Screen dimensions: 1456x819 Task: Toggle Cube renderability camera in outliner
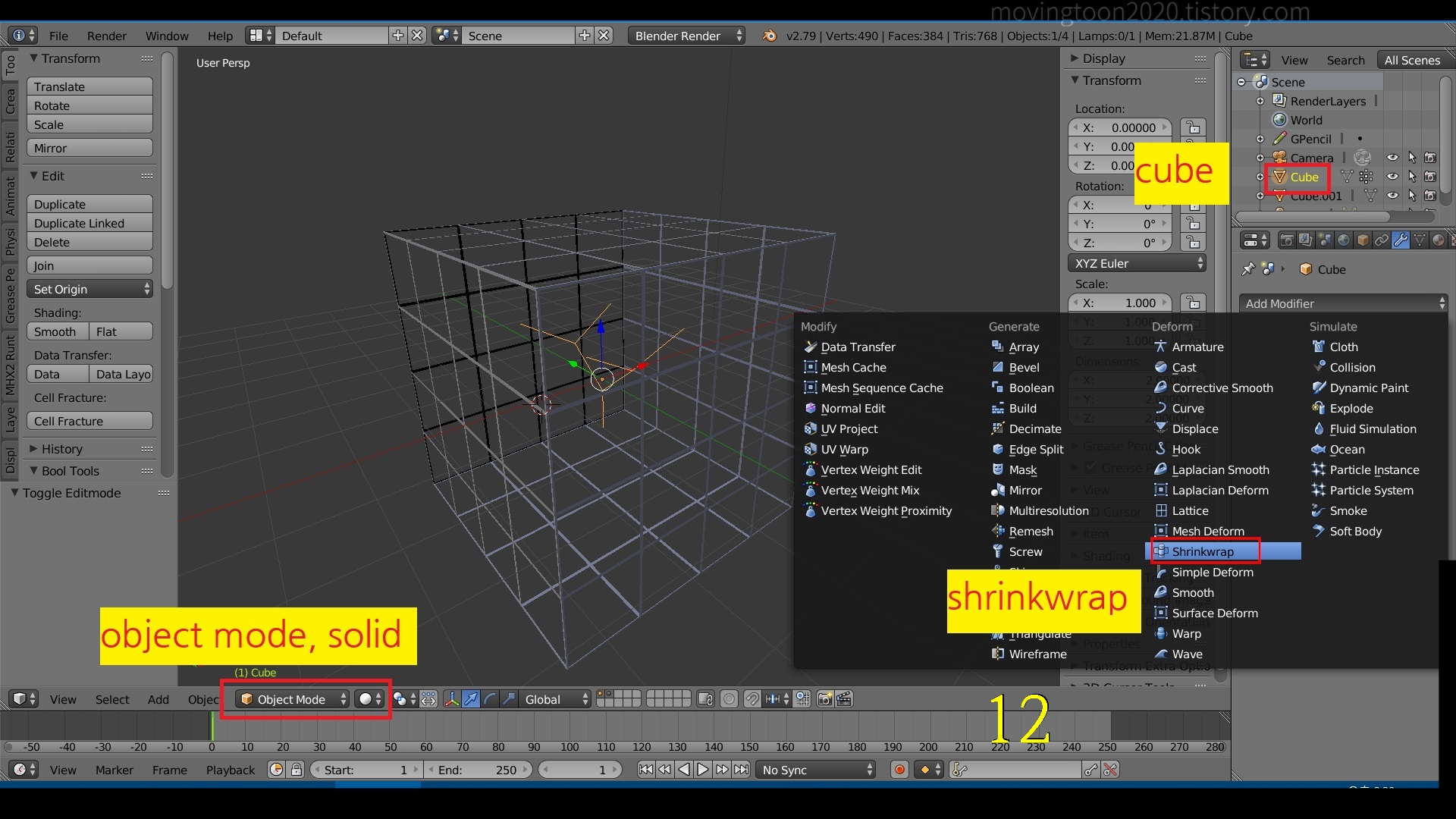point(1430,177)
